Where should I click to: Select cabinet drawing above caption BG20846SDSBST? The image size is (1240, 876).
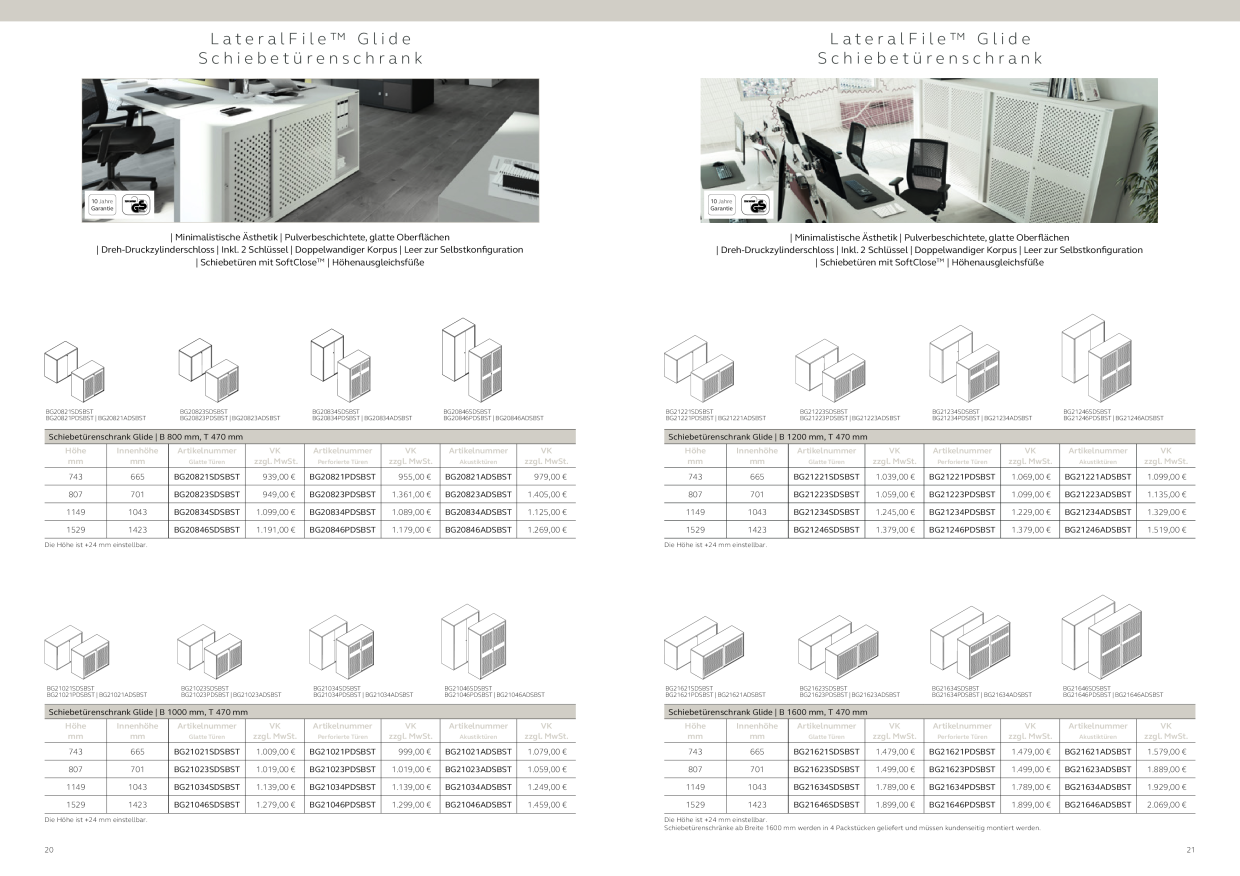click(x=472, y=361)
